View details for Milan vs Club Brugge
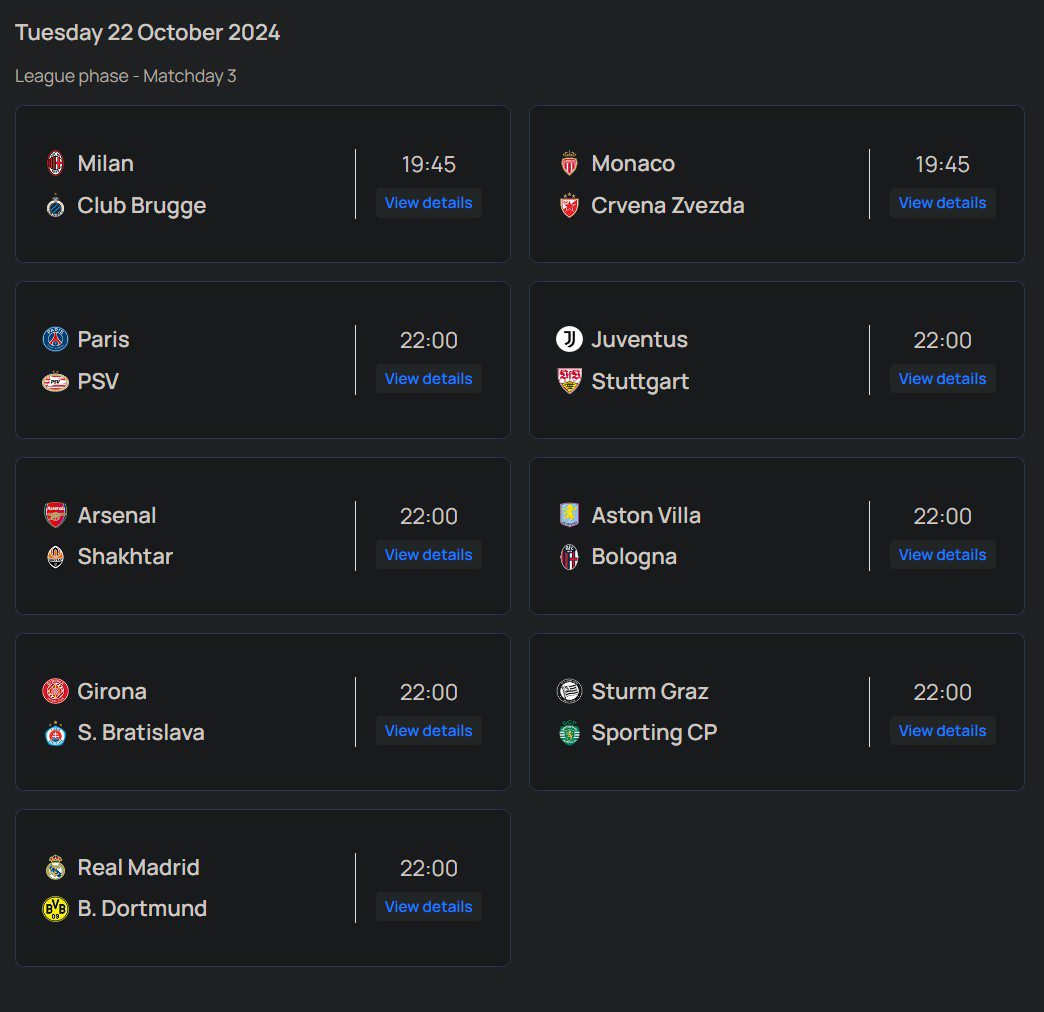1044x1012 pixels. coord(428,202)
